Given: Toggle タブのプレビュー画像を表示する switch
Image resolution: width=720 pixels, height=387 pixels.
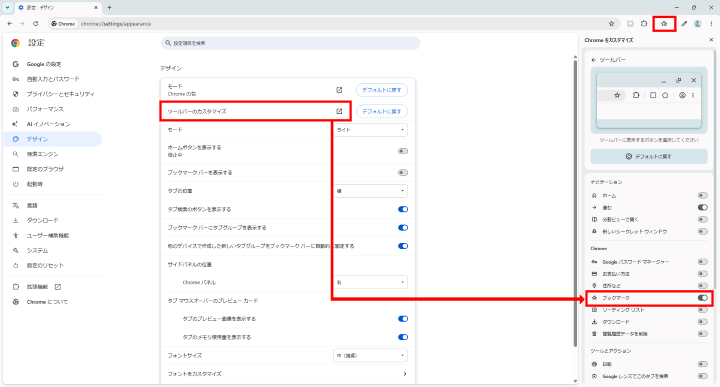Looking at the screenshot, I should point(403,319).
